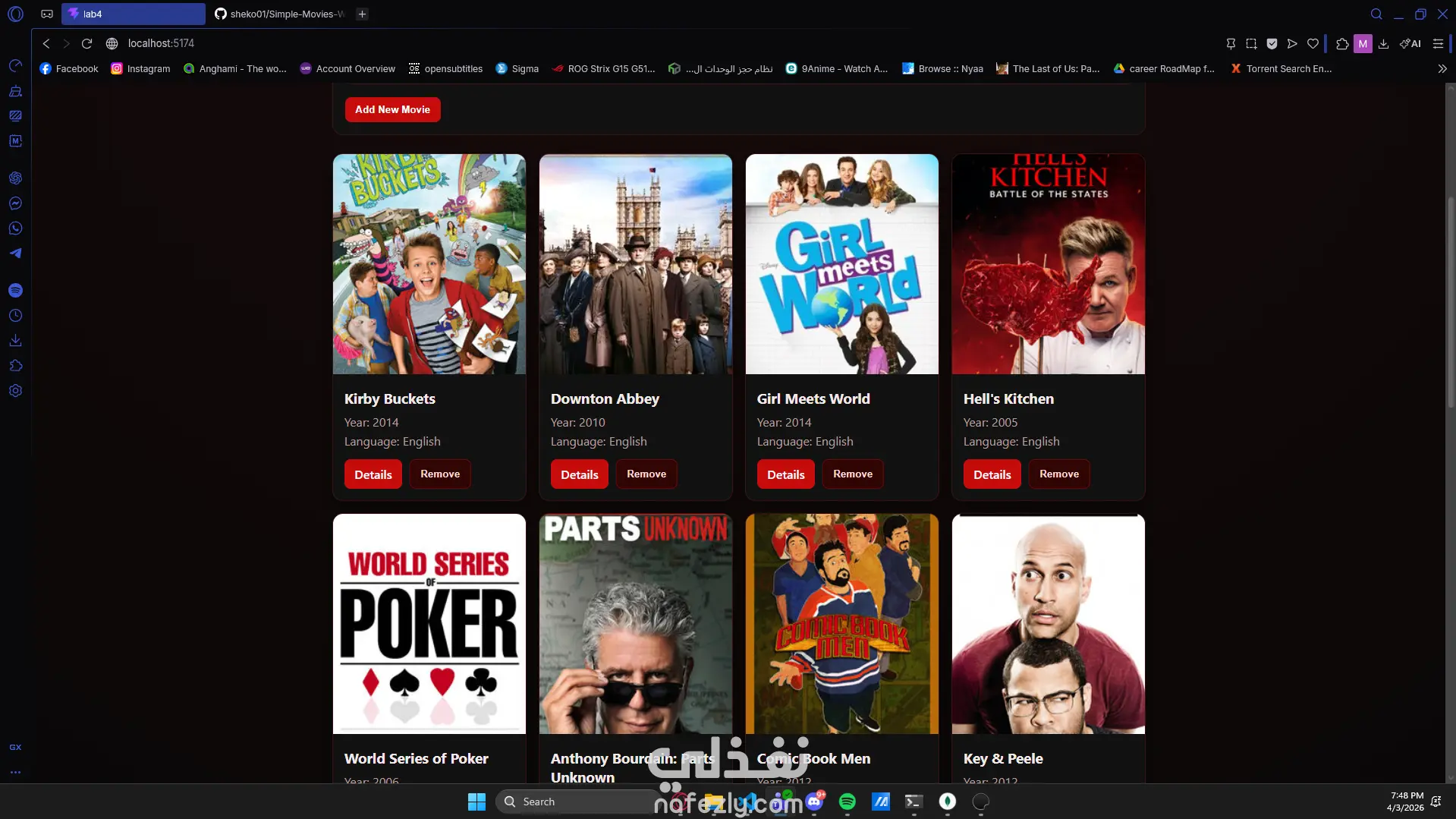Click the Key & Peele poster
Screen dimensions: 1456x819
[x=1049, y=624]
